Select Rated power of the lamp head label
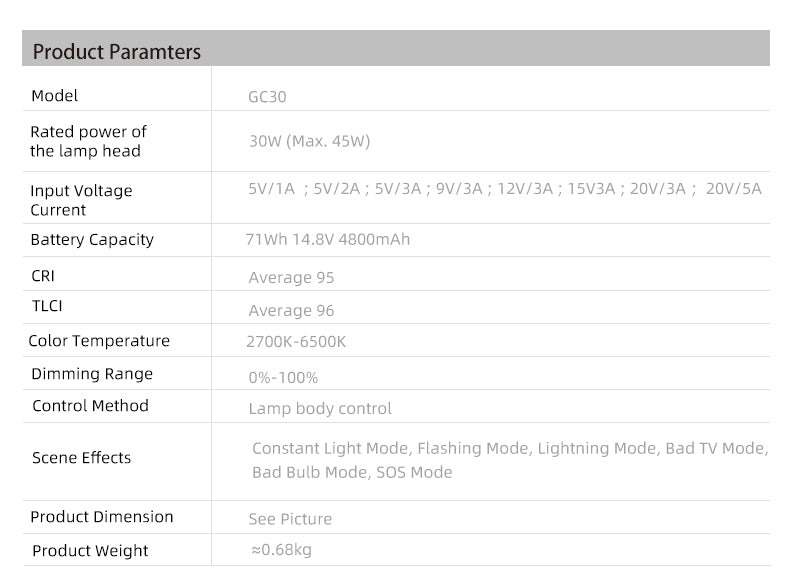This screenshot has height=586, width=790. [88, 141]
